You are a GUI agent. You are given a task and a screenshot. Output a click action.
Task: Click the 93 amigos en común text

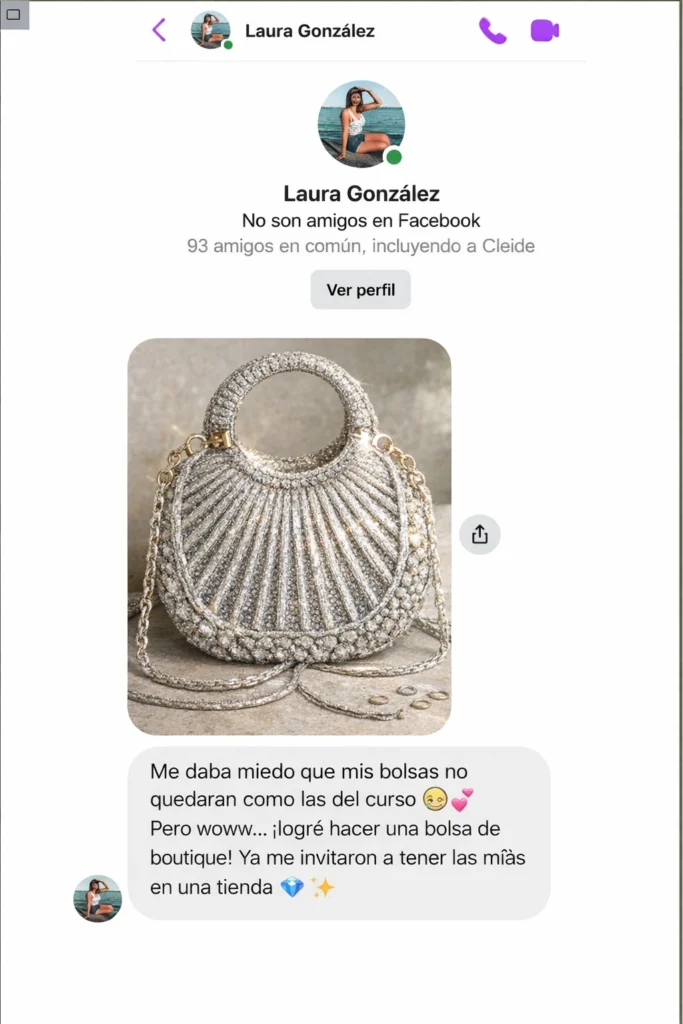tap(360, 246)
